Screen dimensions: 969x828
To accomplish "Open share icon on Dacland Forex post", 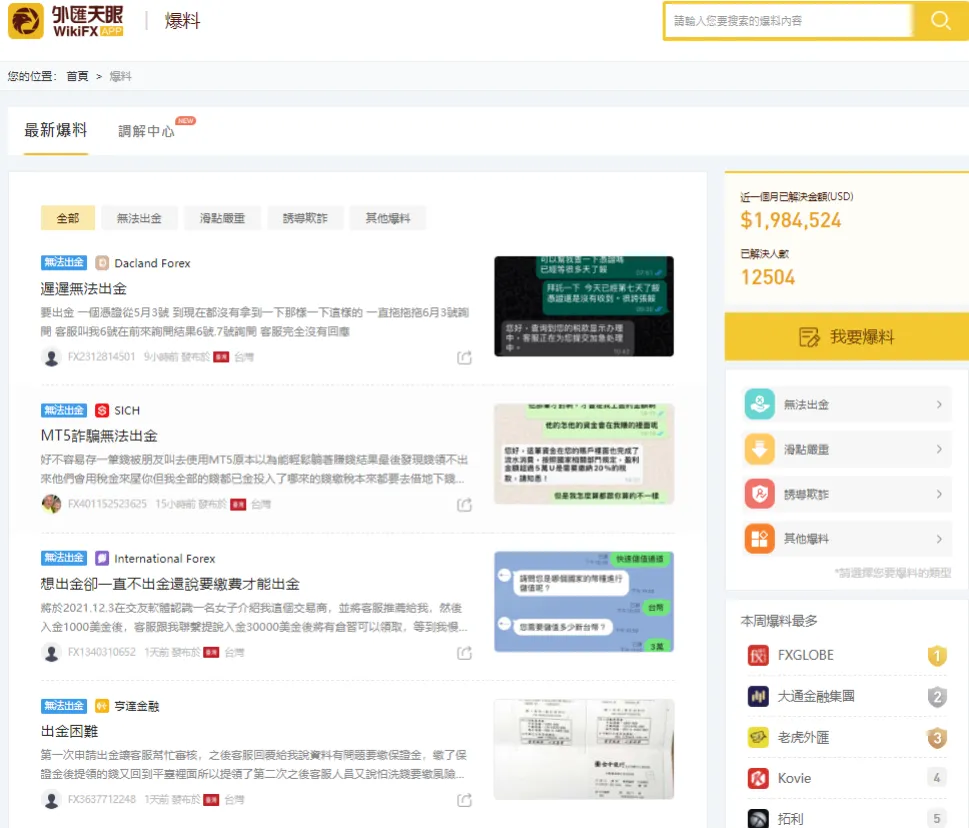I will coord(464,357).
